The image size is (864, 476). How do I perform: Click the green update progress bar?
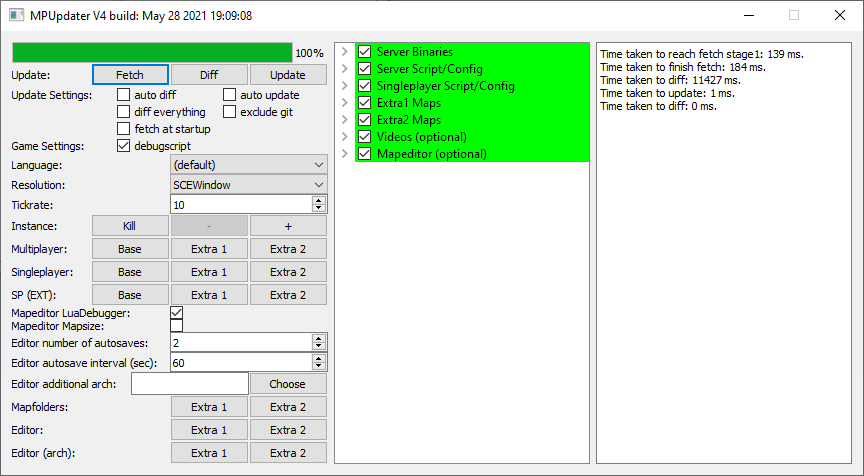click(x=152, y=52)
